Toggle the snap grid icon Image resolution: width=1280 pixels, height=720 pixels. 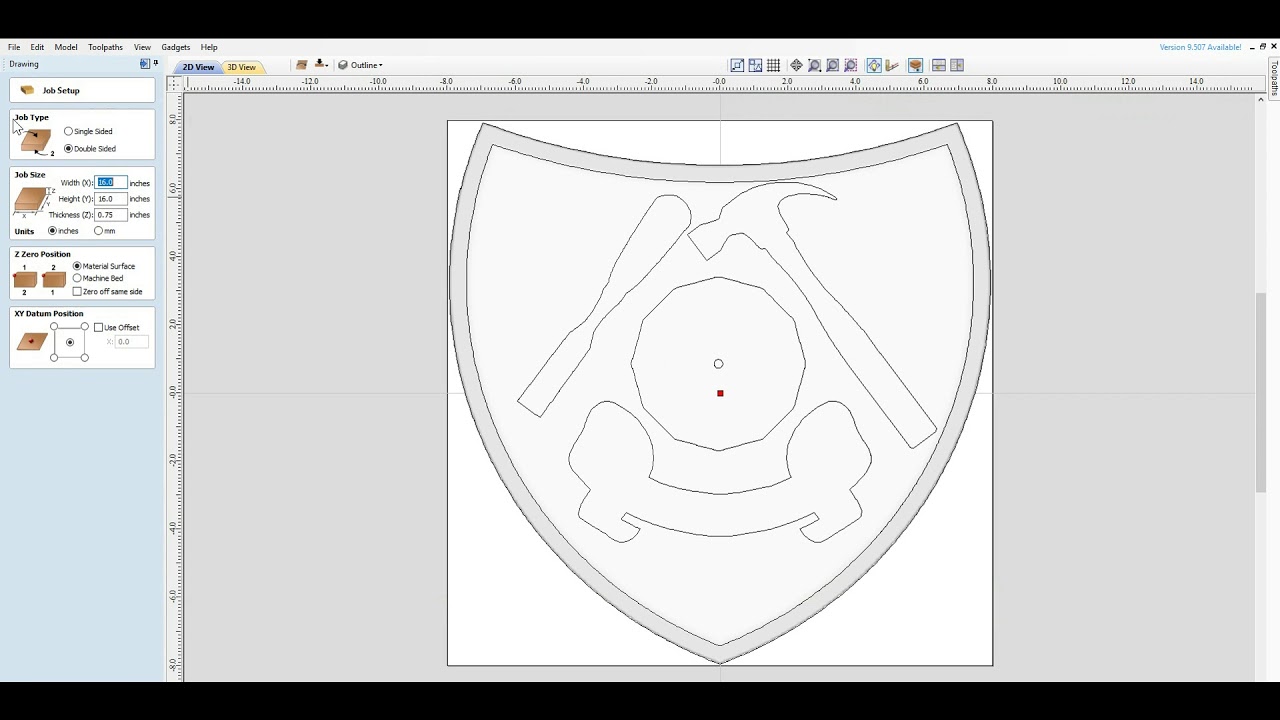tap(773, 65)
